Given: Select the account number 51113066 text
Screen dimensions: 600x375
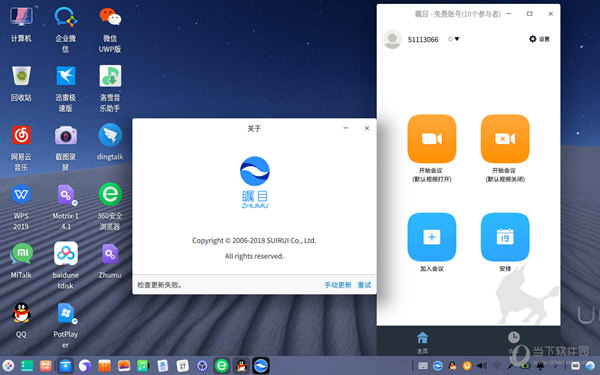Looking at the screenshot, I should pos(423,39).
